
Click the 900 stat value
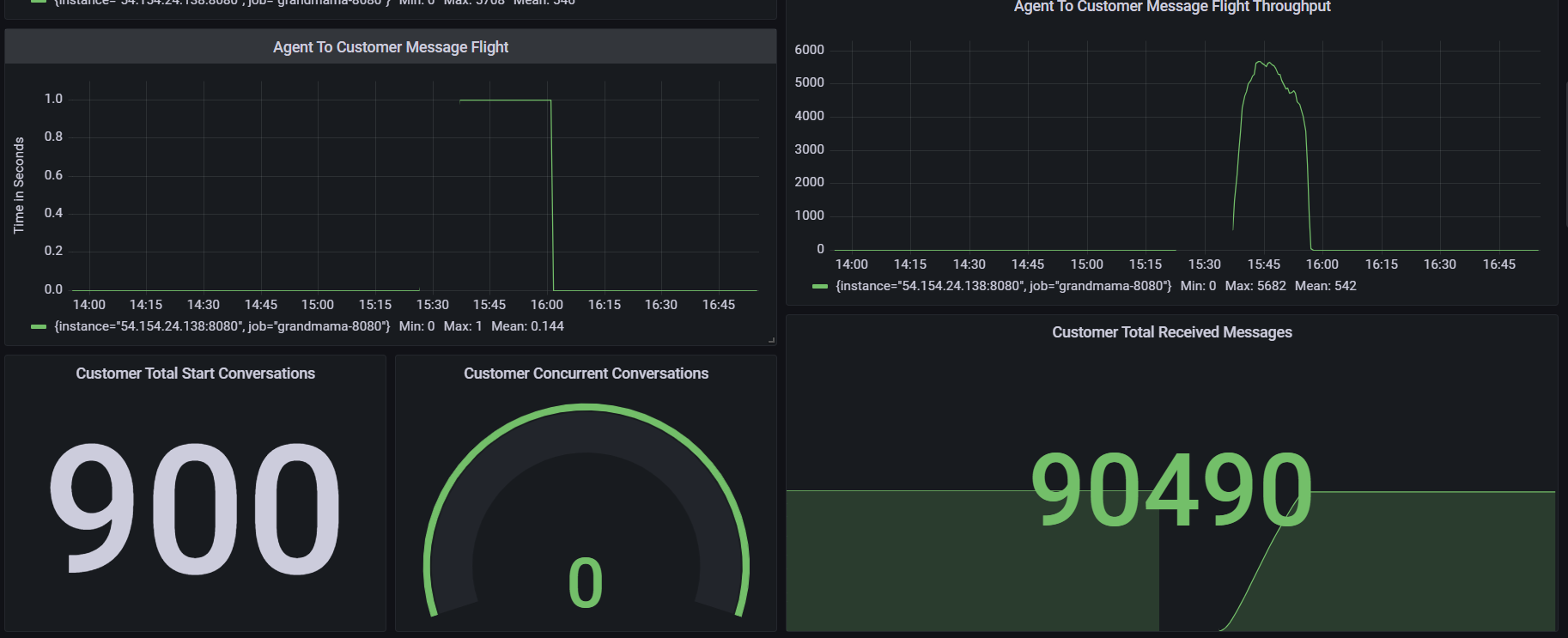tap(195, 508)
